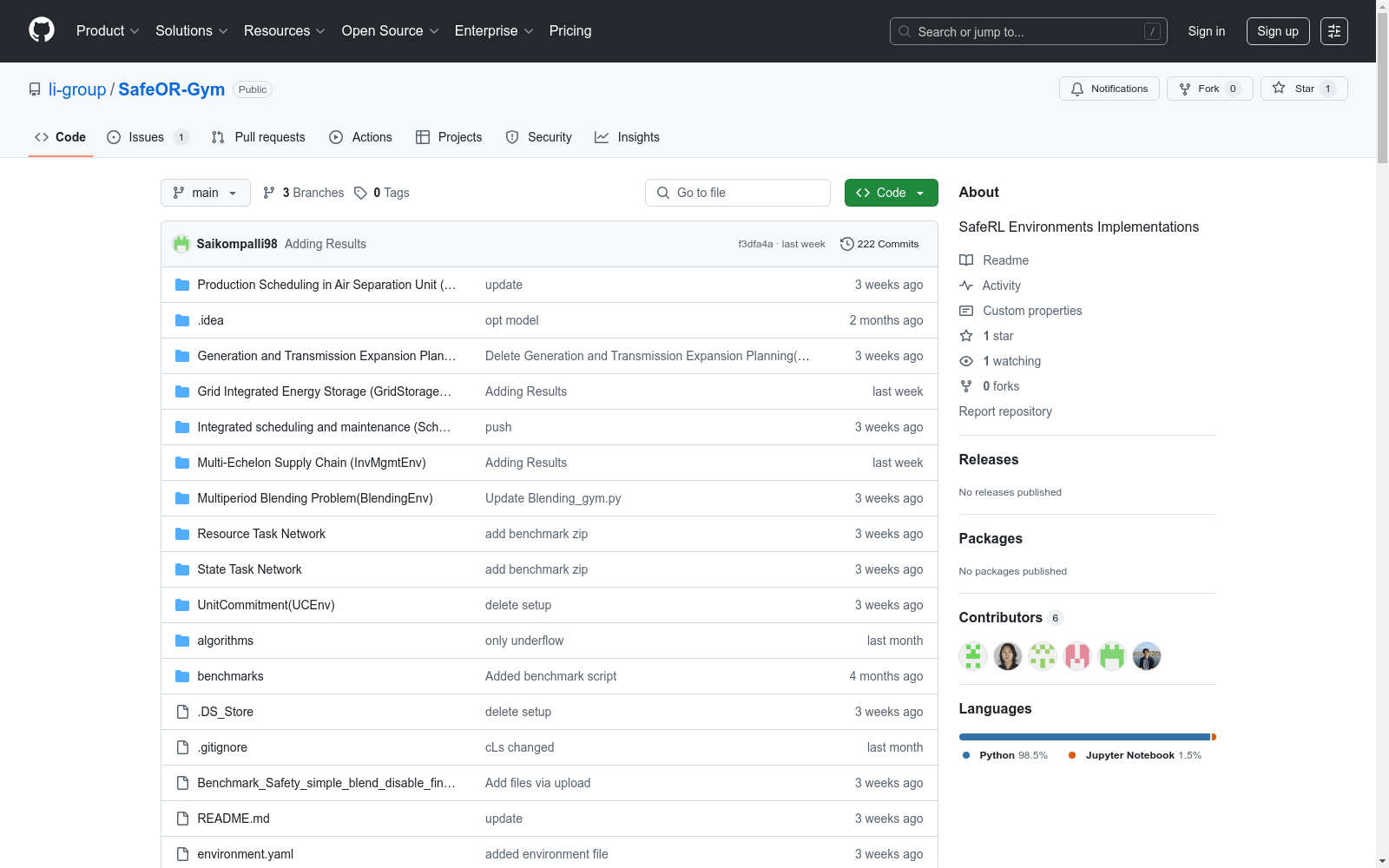Open the green Code dropdown button
Viewport: 1389px width, 868px height.
[892, 193]
